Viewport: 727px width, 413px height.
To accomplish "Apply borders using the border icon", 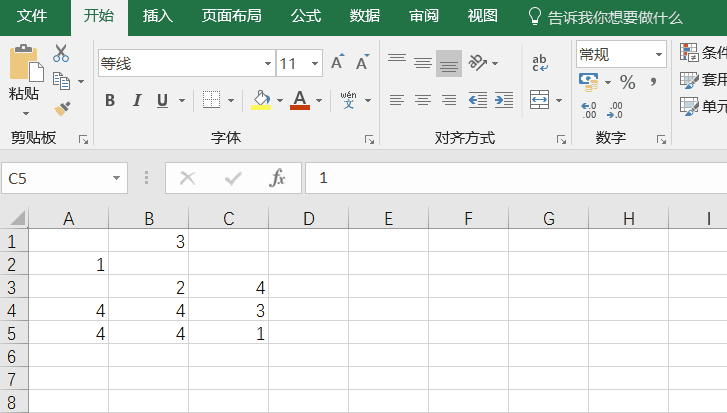I will pyautogui.click(x=211, y=100).
